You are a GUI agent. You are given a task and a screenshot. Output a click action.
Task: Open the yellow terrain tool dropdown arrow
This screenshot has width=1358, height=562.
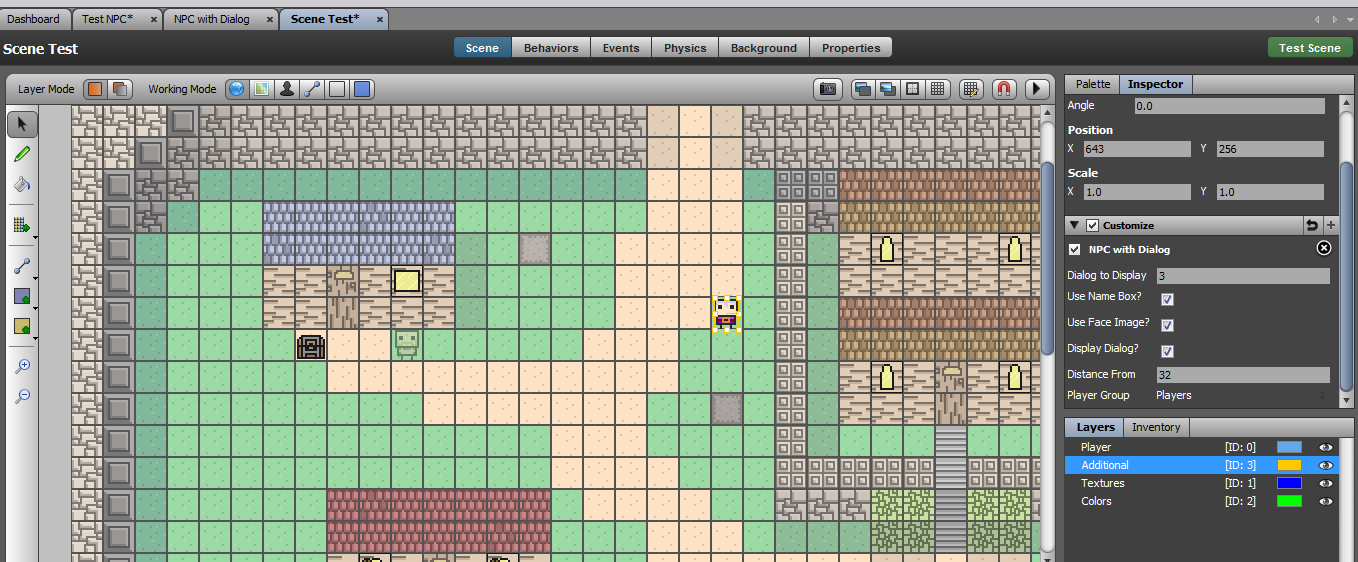(x=34, y=339)
